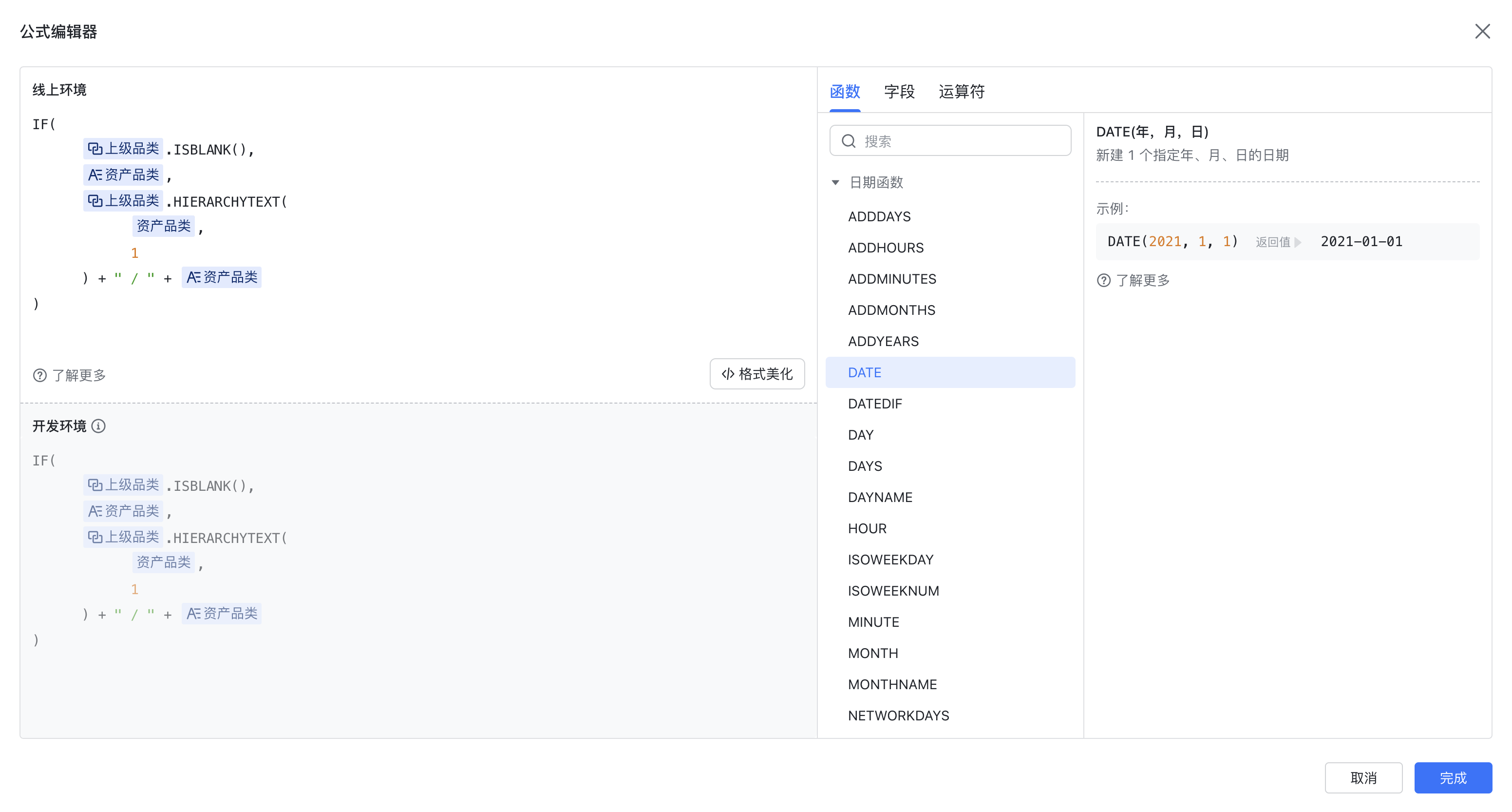Click help icon beside 了解更多 in online editor
This screenshot has height=812, width=1512.
(x=40, y=375)
